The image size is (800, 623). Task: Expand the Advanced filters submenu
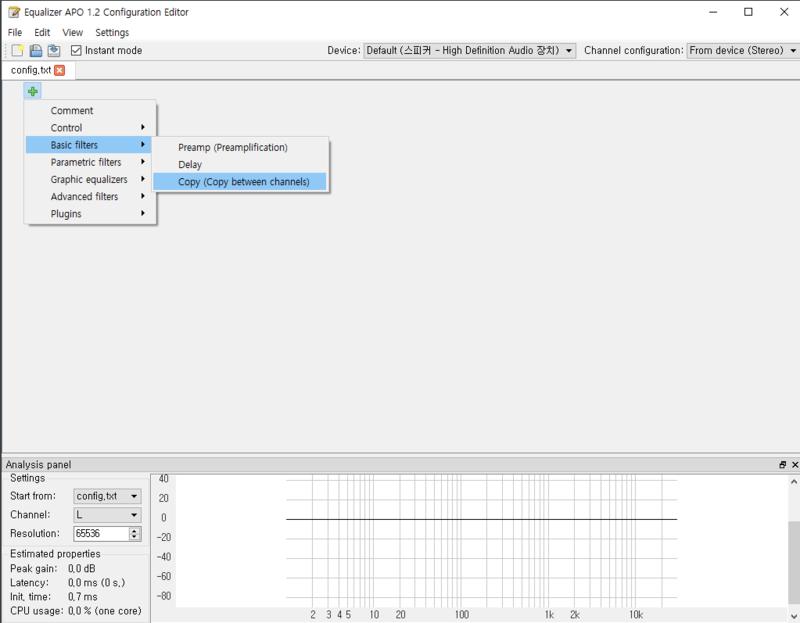pos(90,196)
